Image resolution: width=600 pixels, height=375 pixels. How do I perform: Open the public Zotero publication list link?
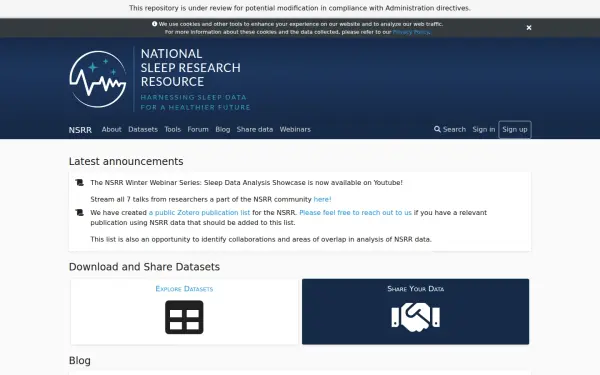click(199, 212)
